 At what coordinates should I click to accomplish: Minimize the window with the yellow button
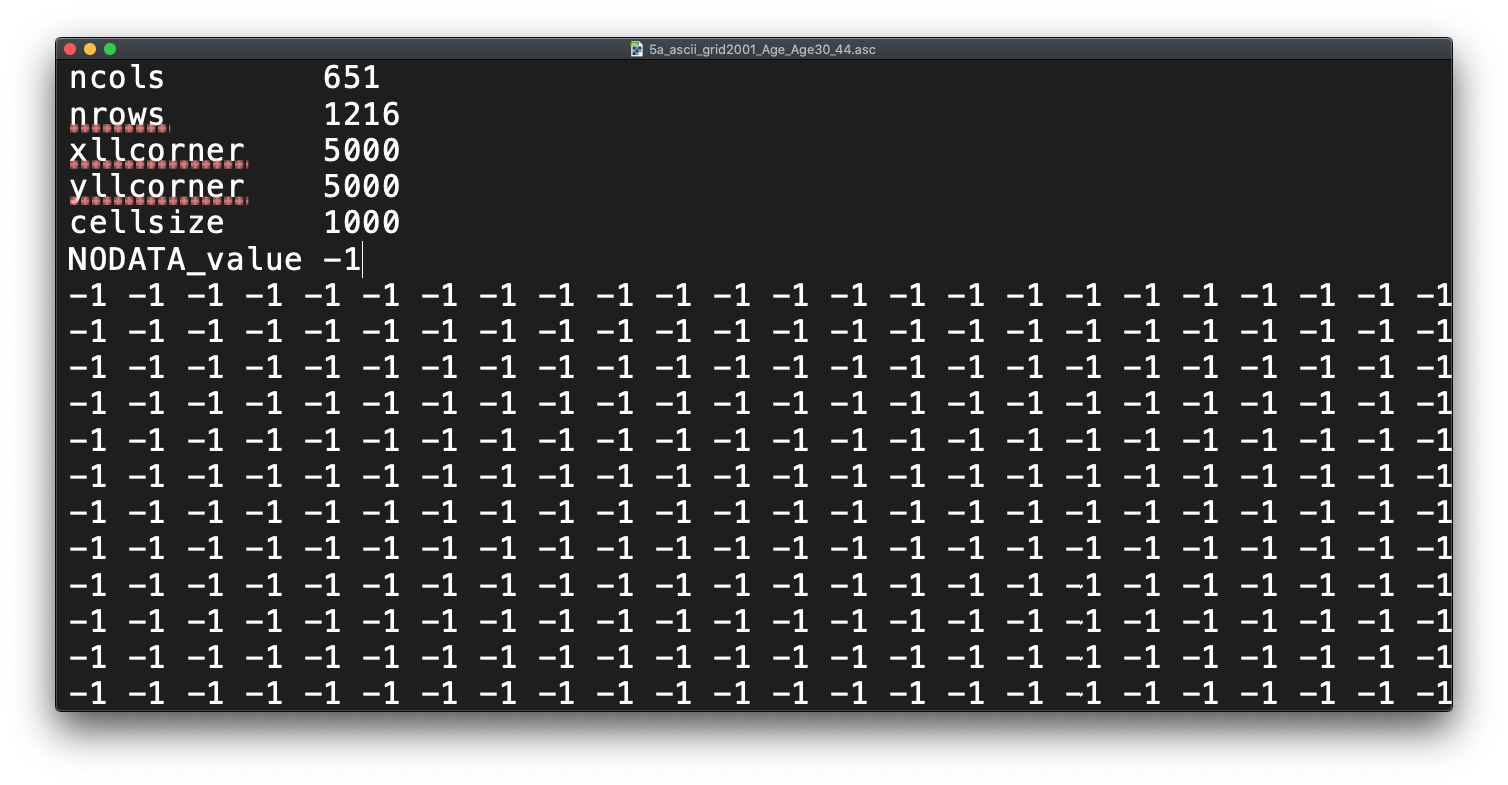[x=90, y=49]
